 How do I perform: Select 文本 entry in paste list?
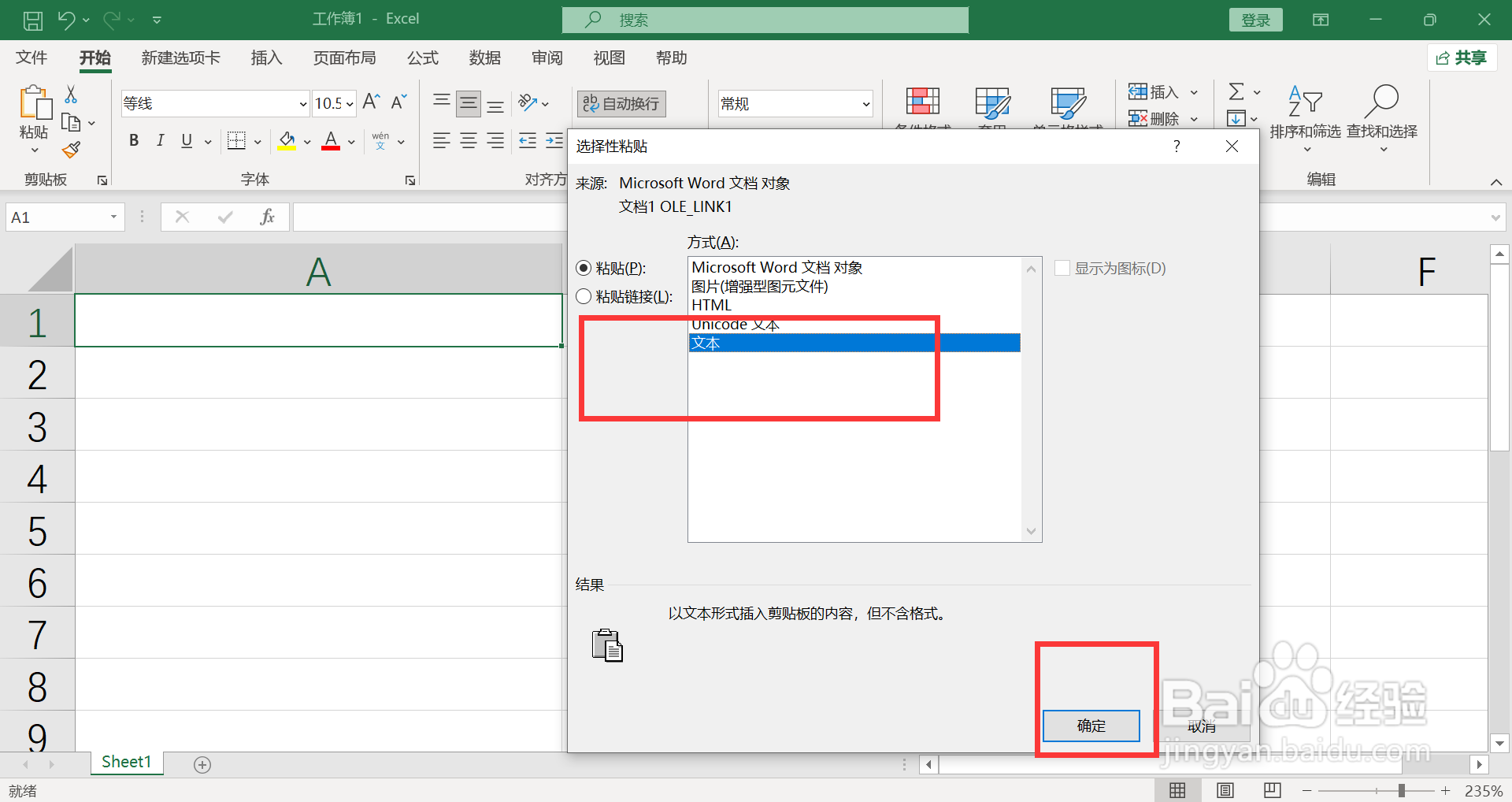(854, 343)
